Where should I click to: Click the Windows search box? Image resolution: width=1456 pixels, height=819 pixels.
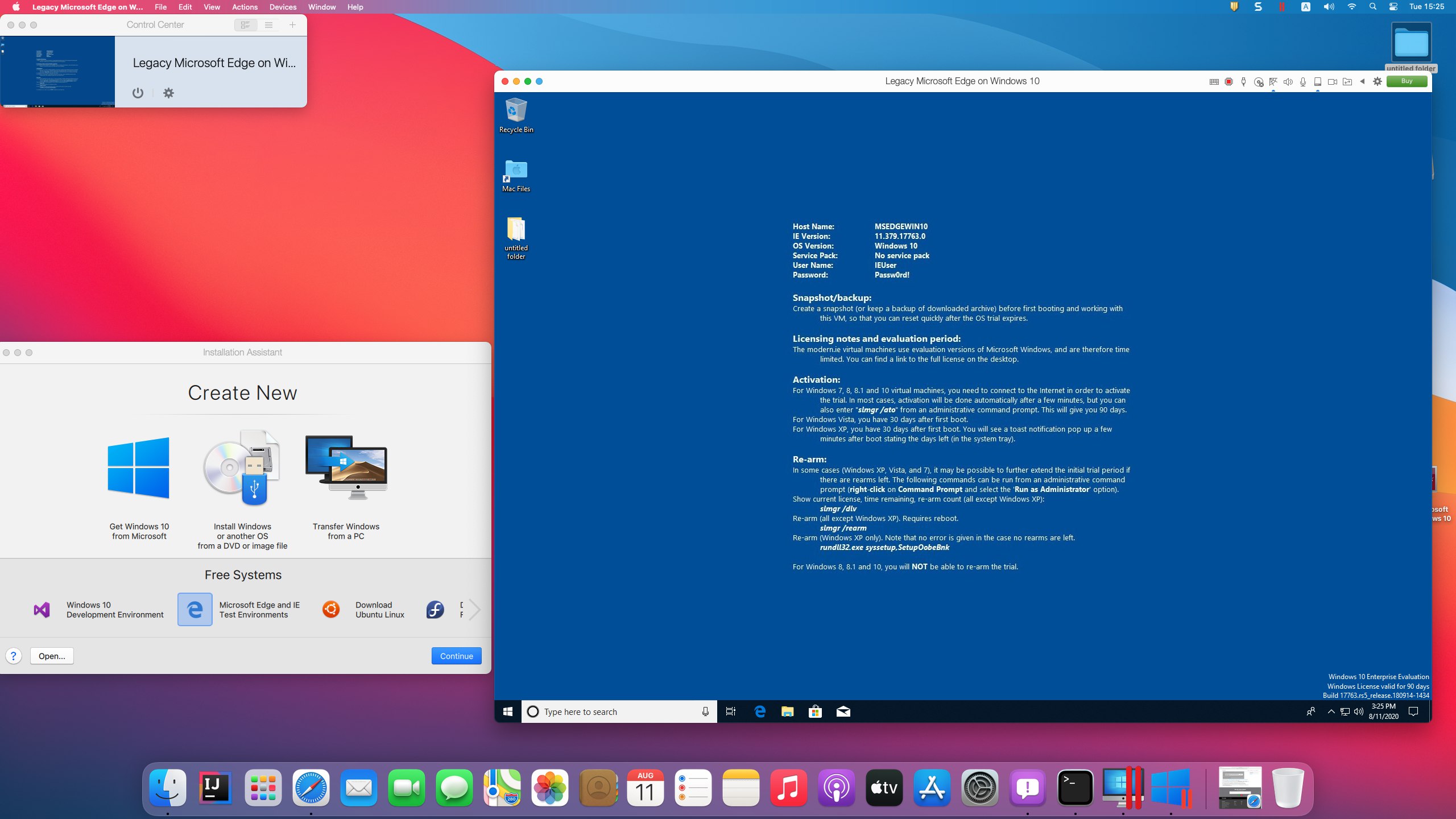[x=619, y=712]
